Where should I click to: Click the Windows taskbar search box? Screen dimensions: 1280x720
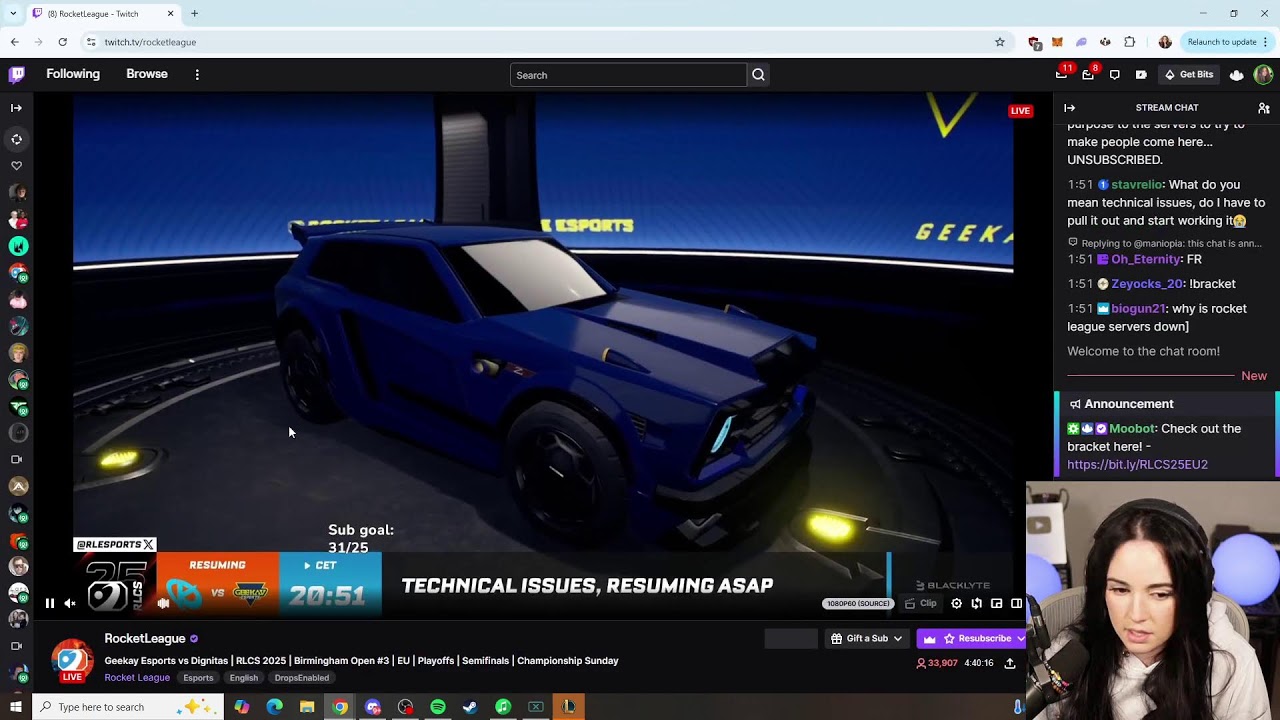[x=128, y=707]
